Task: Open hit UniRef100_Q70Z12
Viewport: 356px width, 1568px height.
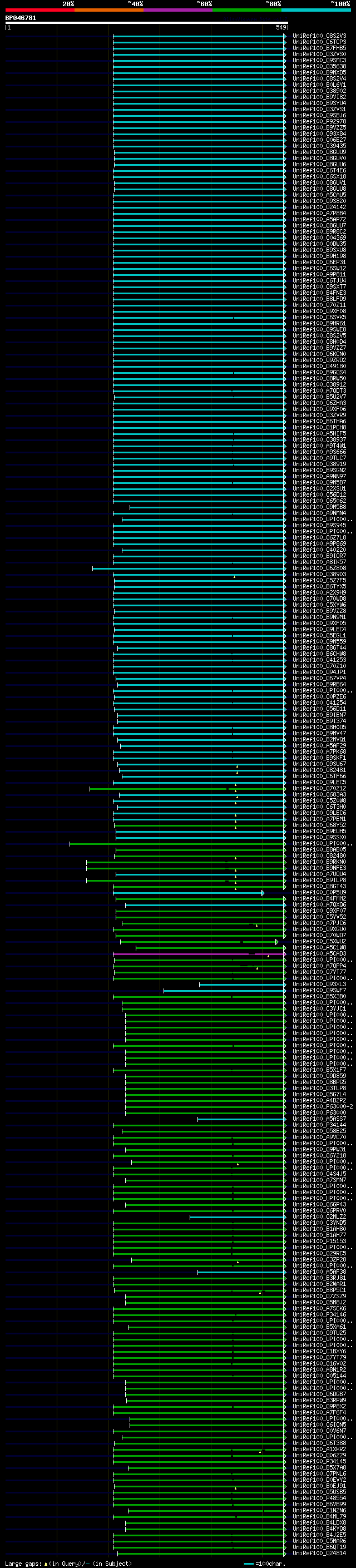Action: tap(319, 789)
